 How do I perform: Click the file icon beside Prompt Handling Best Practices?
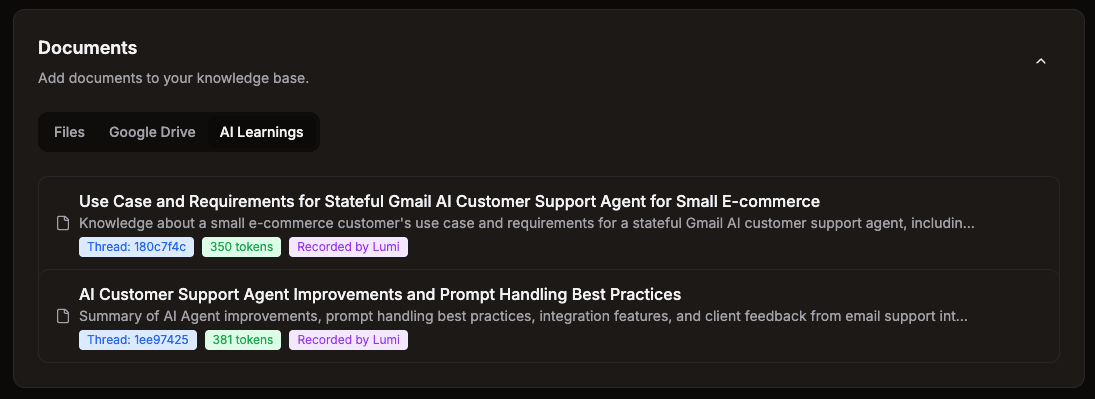63,316
